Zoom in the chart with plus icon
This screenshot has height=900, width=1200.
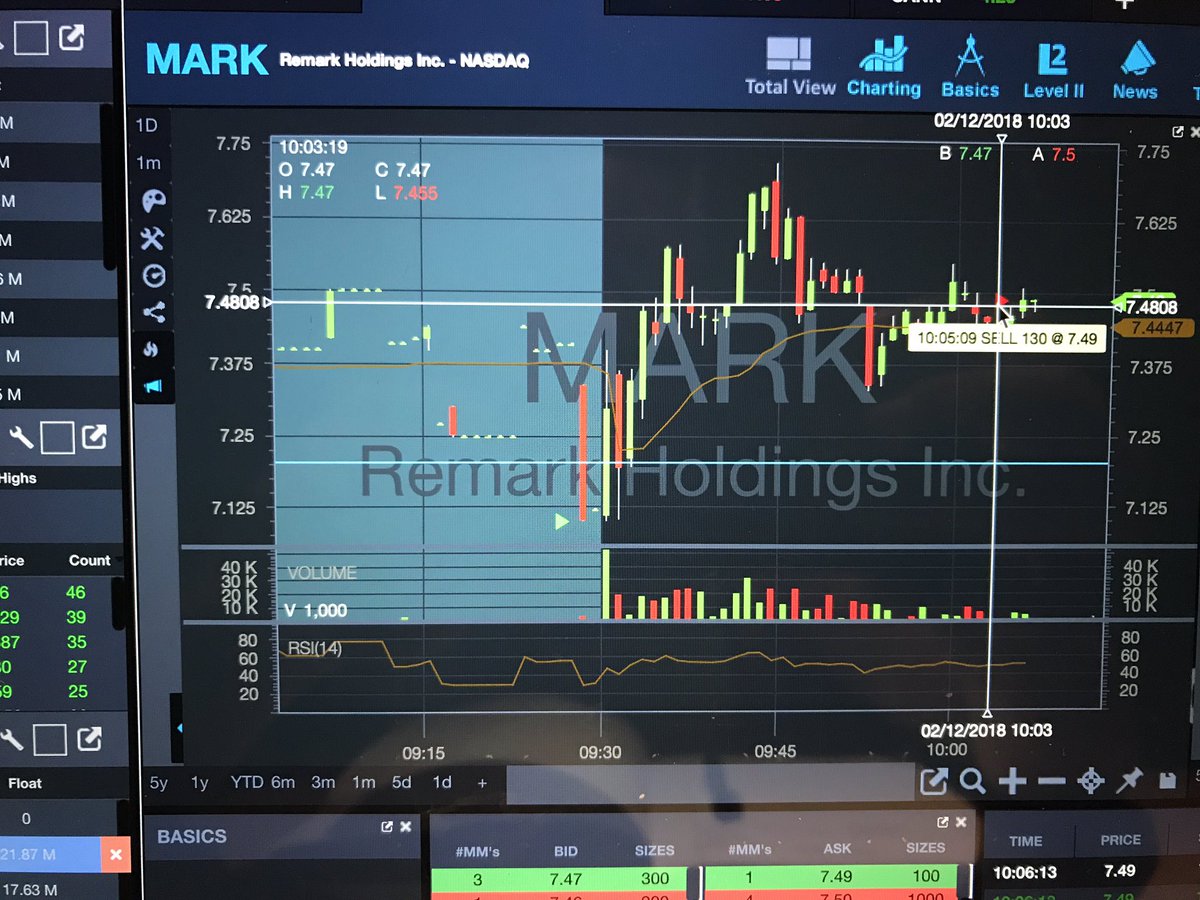[x=1012, y=781]
